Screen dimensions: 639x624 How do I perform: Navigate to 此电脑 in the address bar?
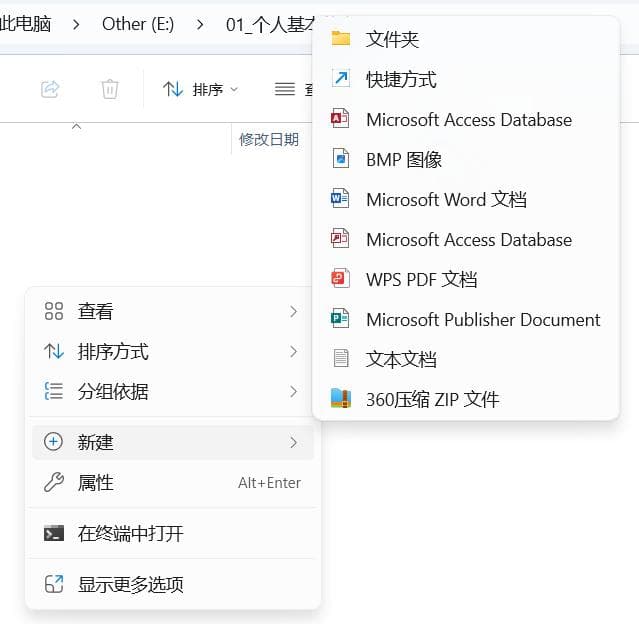click(x=26, y=24)
